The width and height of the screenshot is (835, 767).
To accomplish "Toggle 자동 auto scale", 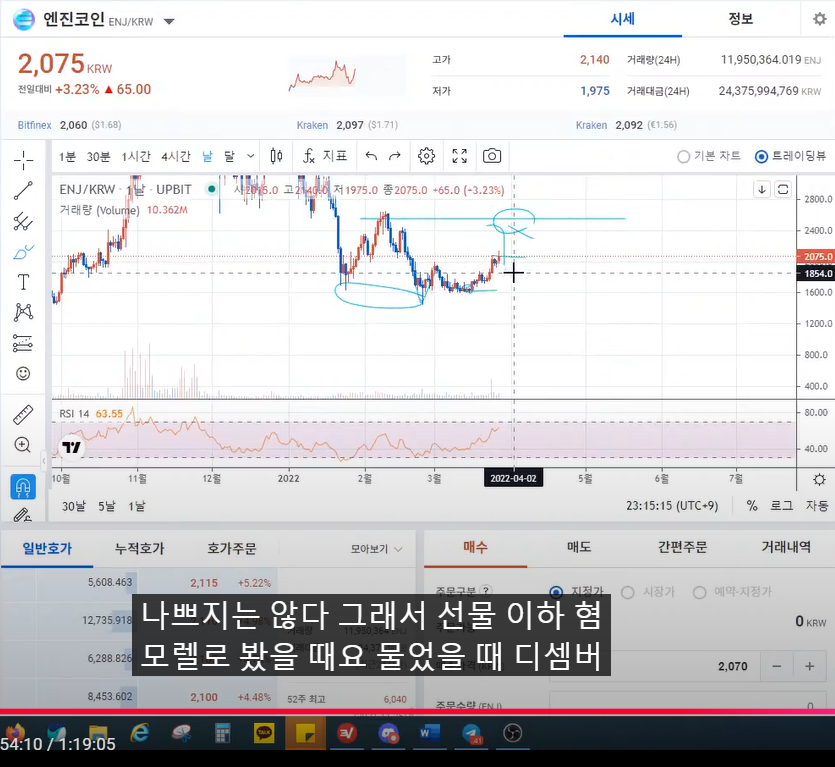I will pos(816,505).
